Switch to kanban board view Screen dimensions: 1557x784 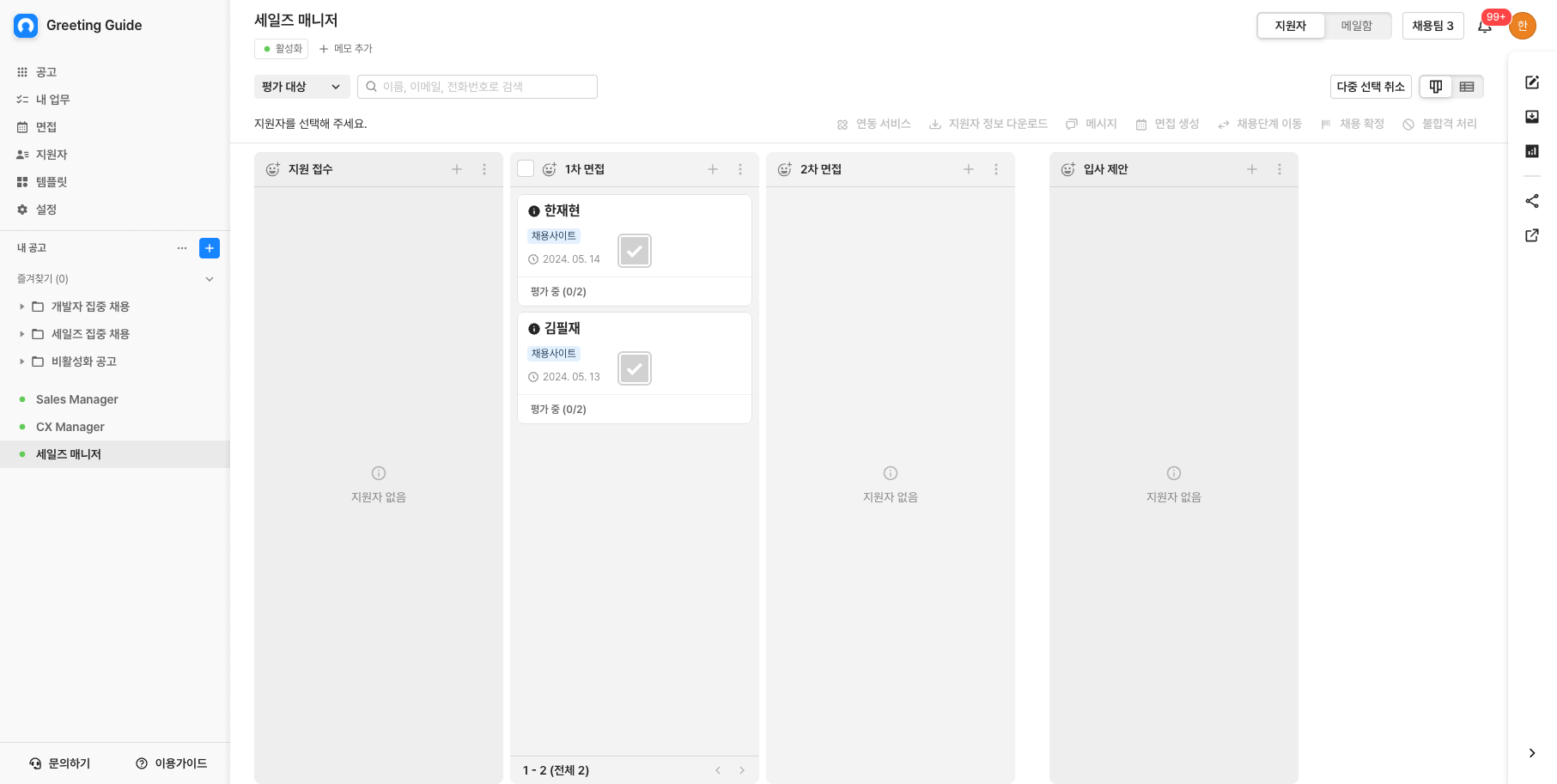[x=1436, y=87]
